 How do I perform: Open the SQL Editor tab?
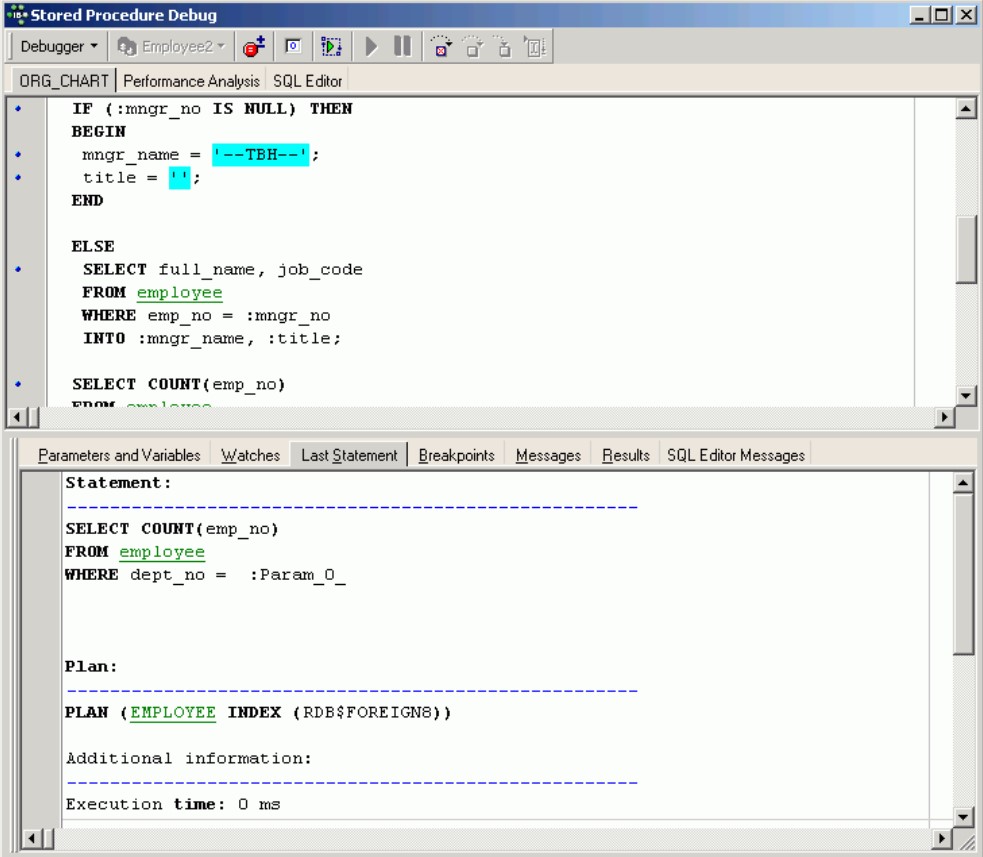(x=307, y=81)
